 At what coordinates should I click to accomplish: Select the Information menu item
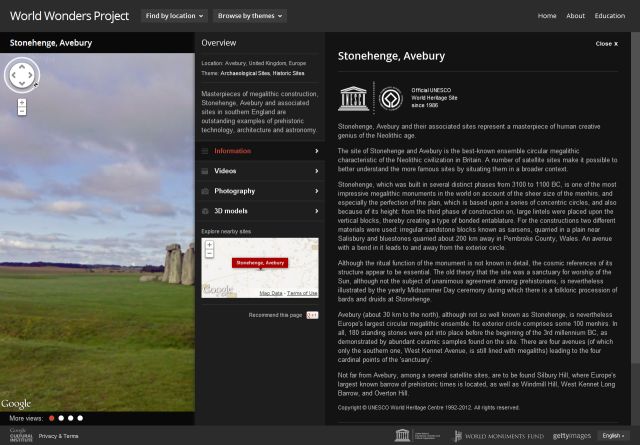point(260,151)
